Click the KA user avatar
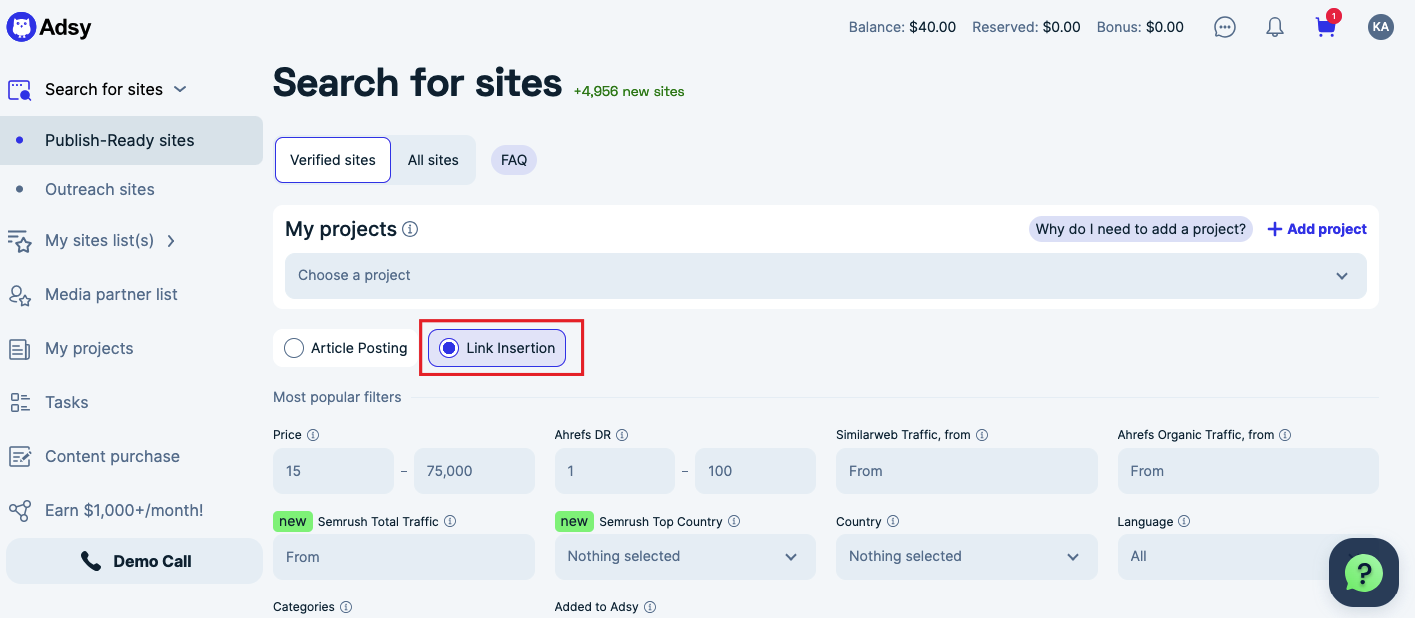Screen dimensions: 1415x618 1380,27
